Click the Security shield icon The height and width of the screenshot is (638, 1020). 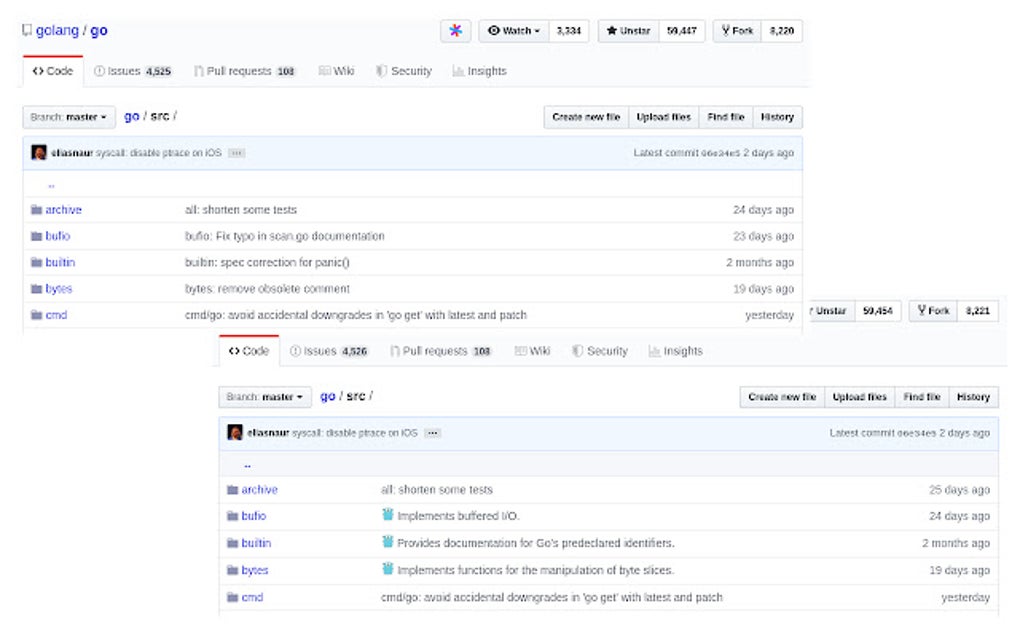380,71
